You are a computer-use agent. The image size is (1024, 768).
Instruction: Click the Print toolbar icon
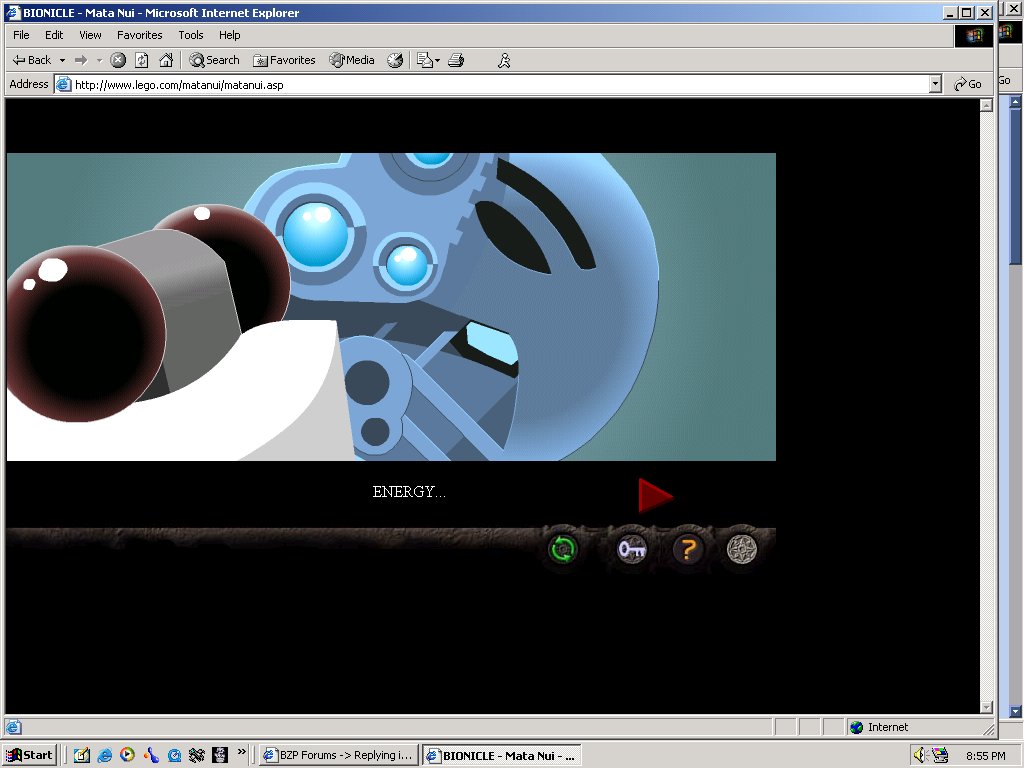(x=456, y=60)
